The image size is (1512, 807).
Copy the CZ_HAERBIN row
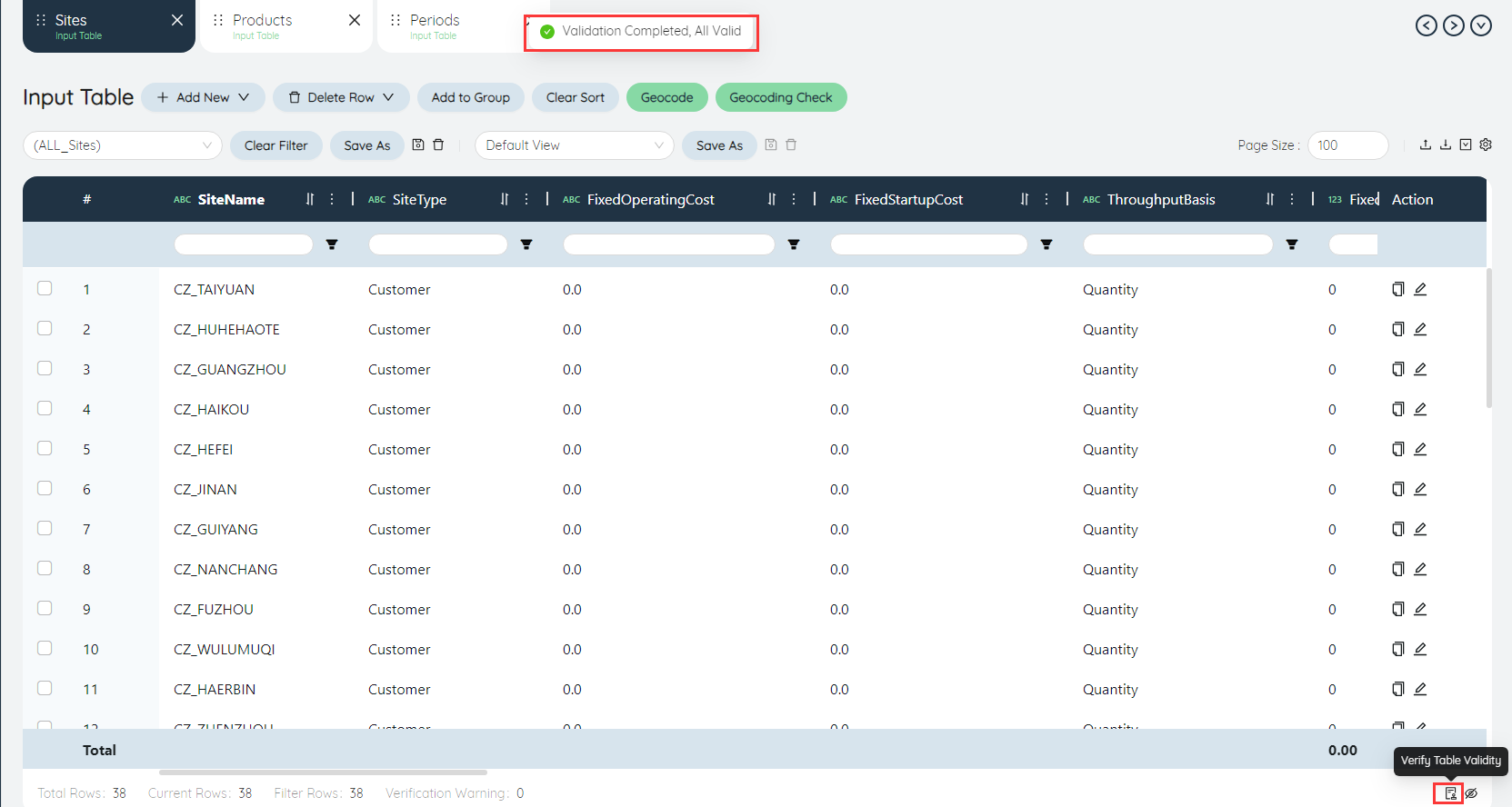click(1398, 689)
